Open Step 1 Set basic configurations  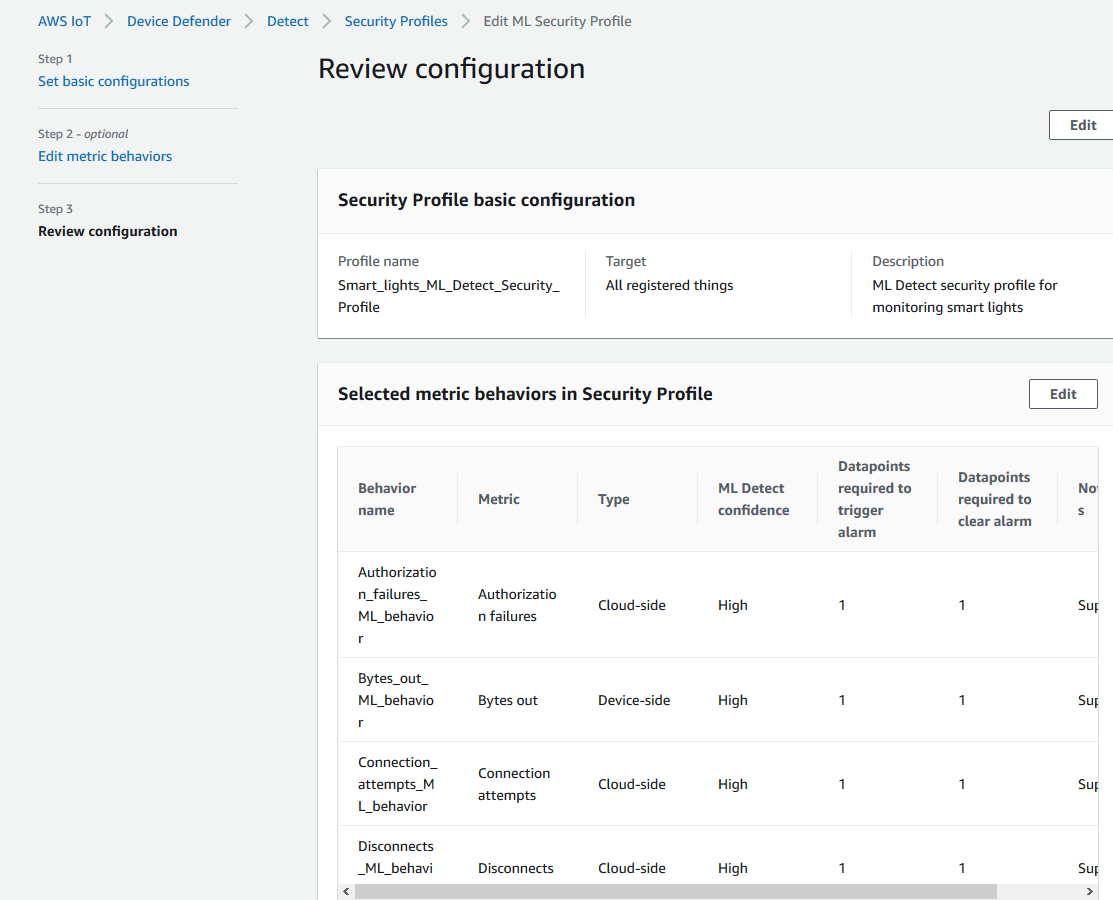114,81
